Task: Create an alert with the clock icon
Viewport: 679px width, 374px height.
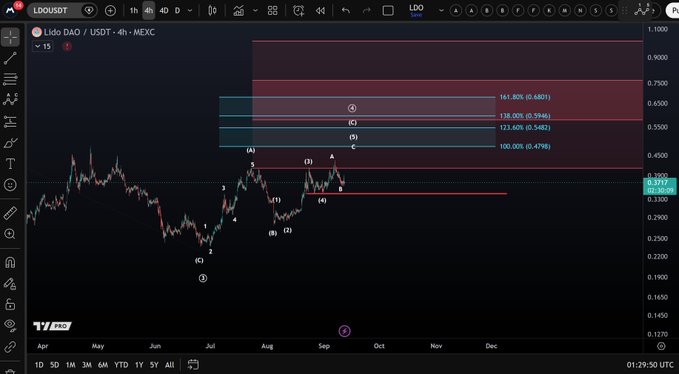Action: point(298,11)
